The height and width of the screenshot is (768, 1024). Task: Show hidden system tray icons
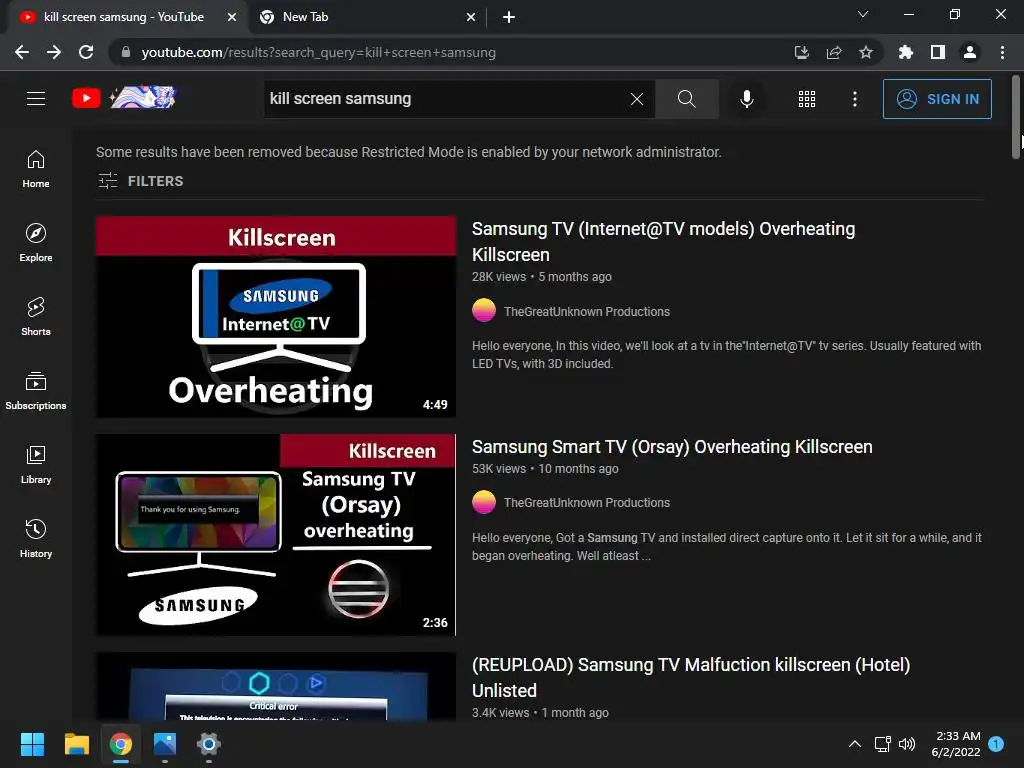click(x=854, y=744)
